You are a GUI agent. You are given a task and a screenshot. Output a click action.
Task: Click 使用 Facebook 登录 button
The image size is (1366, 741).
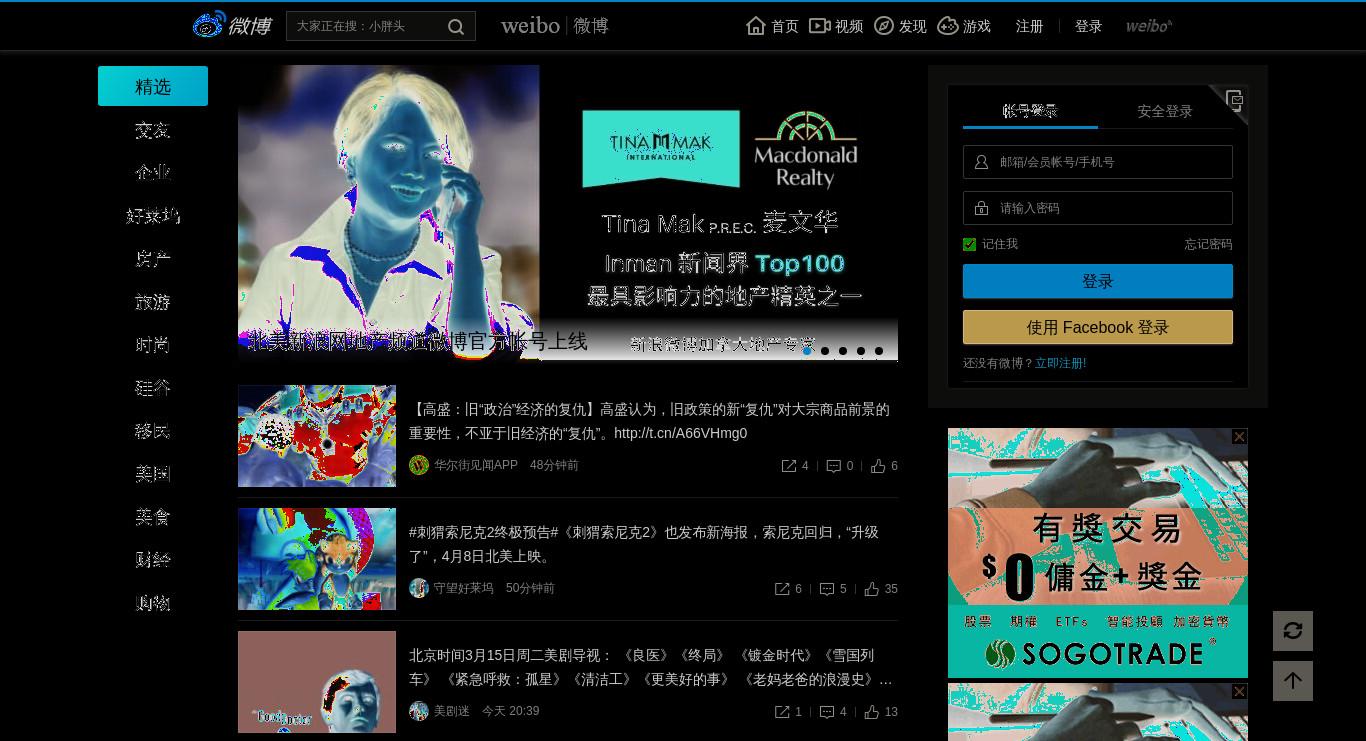coord(1098,327)
